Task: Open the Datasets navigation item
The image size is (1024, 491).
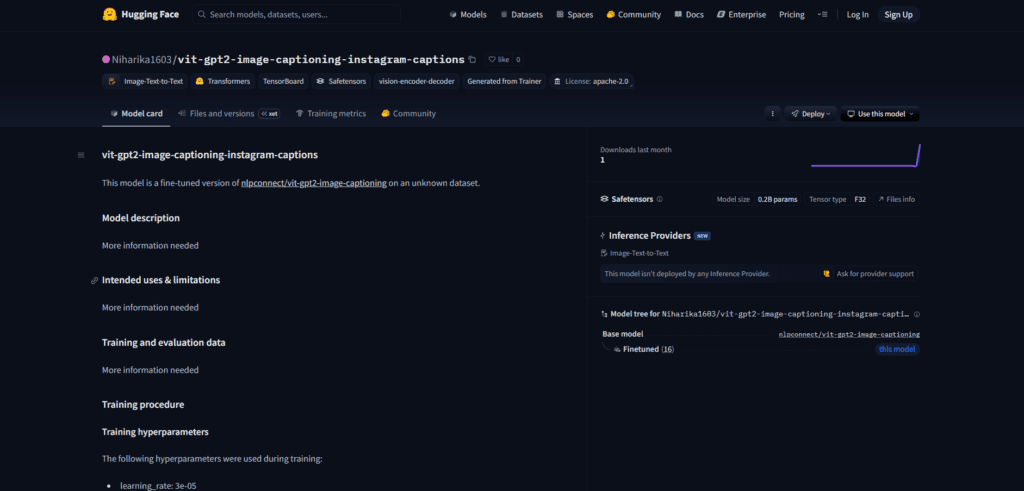Action: 522,14
